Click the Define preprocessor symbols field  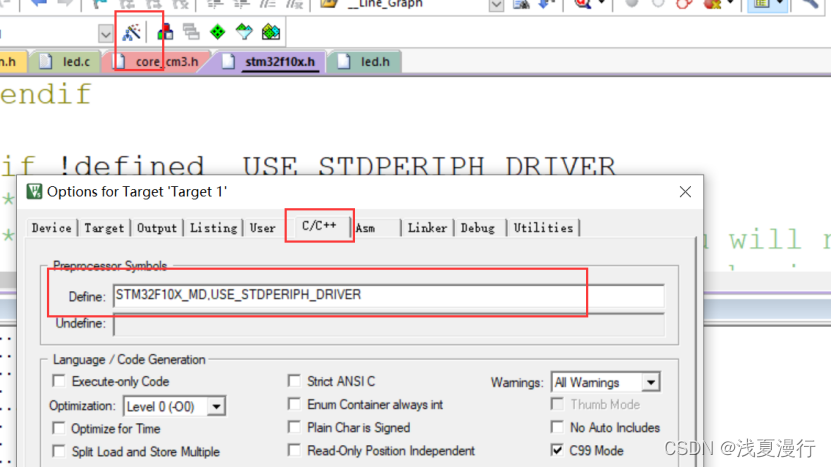pos(388,295)
